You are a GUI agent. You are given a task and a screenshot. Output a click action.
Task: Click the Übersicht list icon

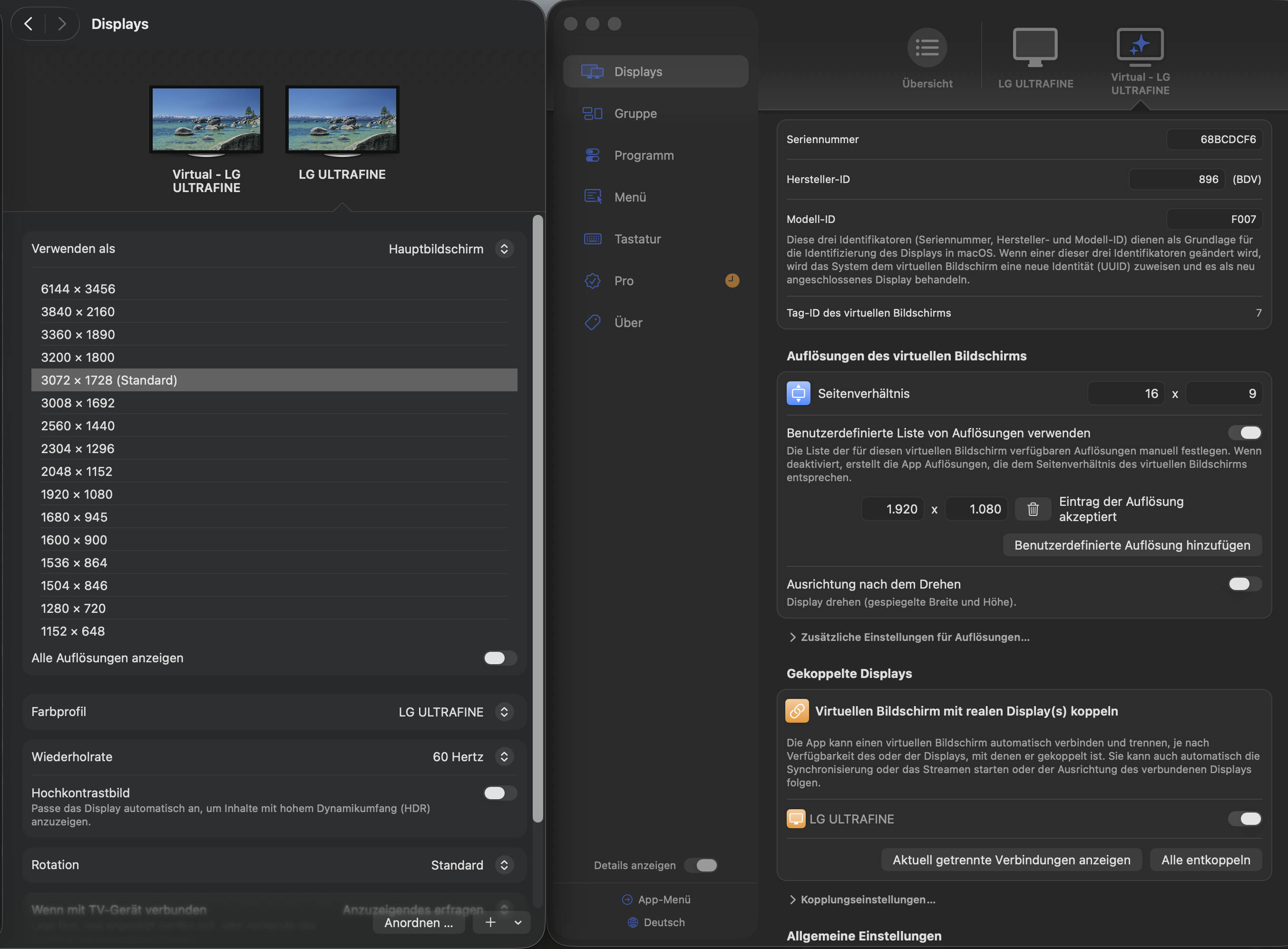pos(927,48)
